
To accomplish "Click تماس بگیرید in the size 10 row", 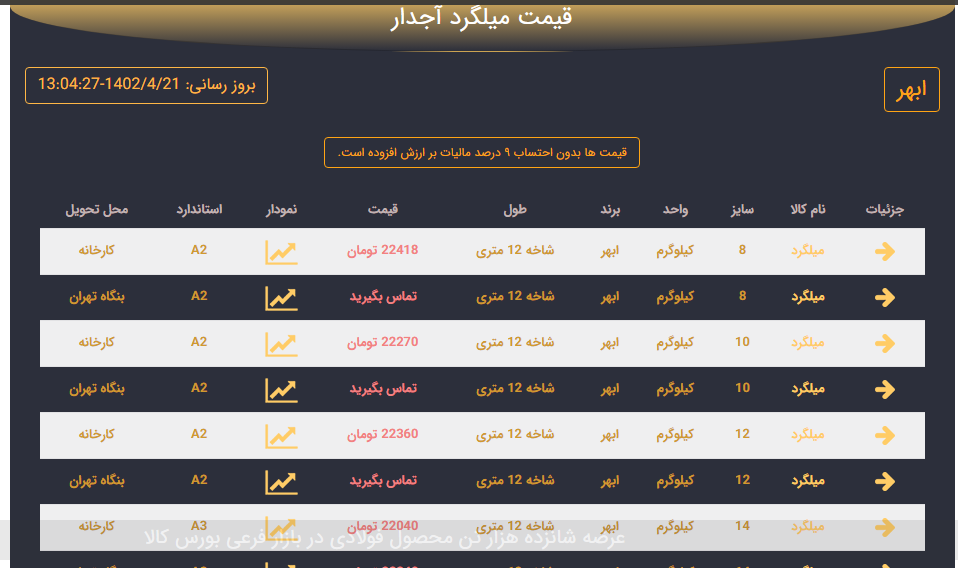I will [x=383, y=389].
